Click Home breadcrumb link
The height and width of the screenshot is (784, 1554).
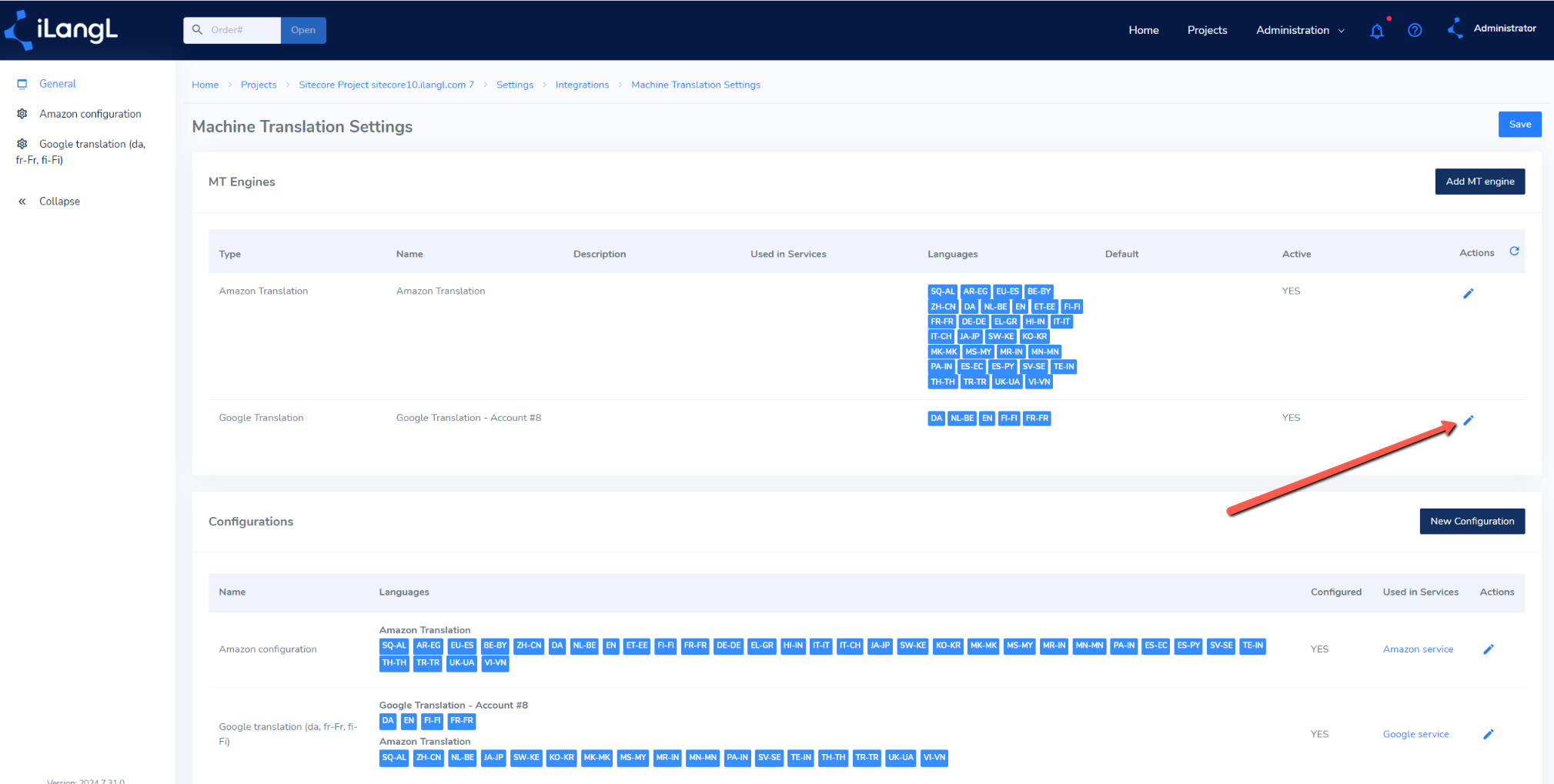205,85
